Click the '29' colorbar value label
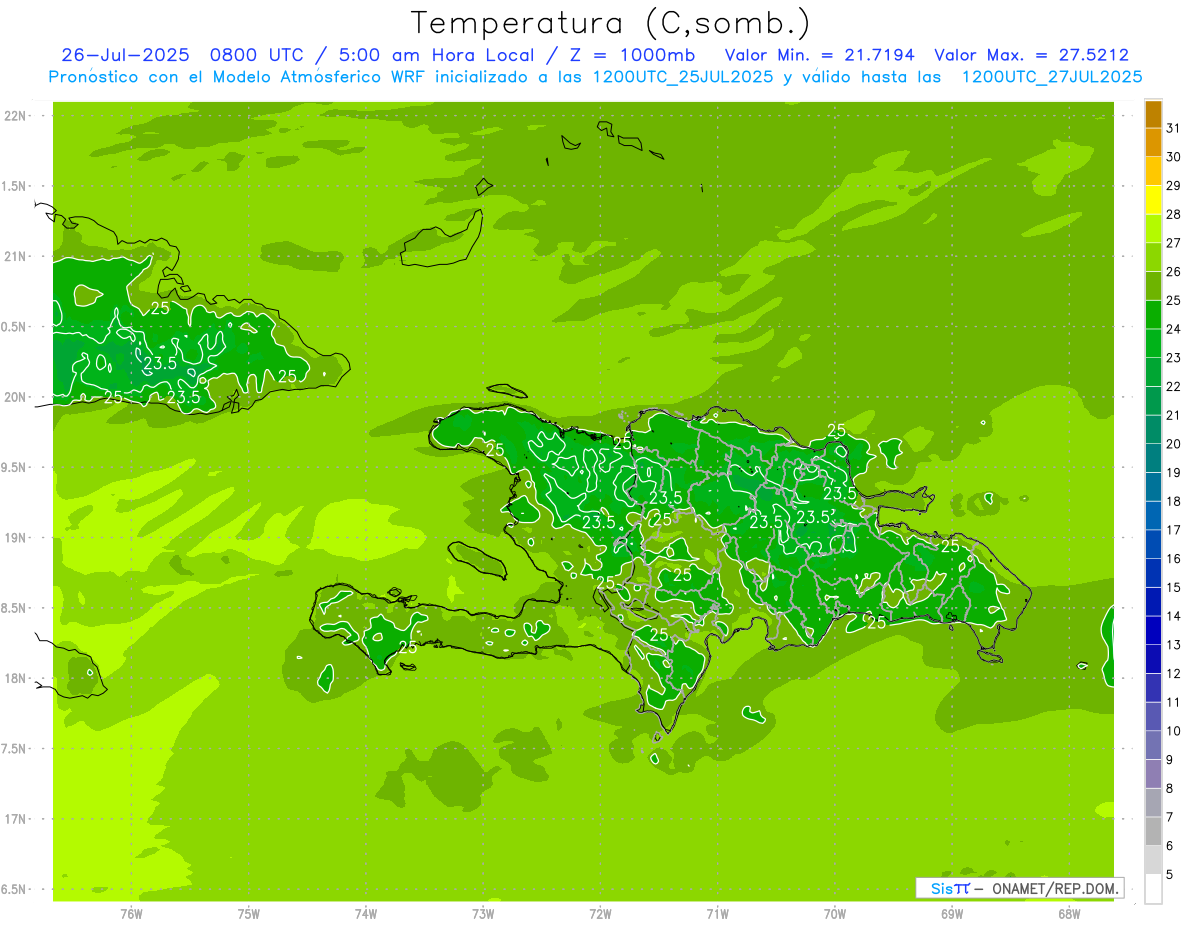Screen dimensions: 1200x927 [x=1174, y=186]
